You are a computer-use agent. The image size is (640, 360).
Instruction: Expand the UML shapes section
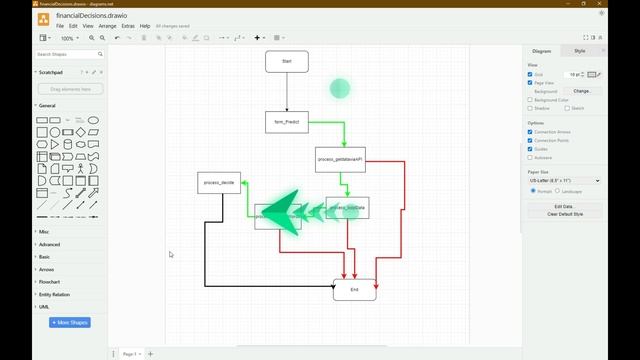tap(44, 307)
